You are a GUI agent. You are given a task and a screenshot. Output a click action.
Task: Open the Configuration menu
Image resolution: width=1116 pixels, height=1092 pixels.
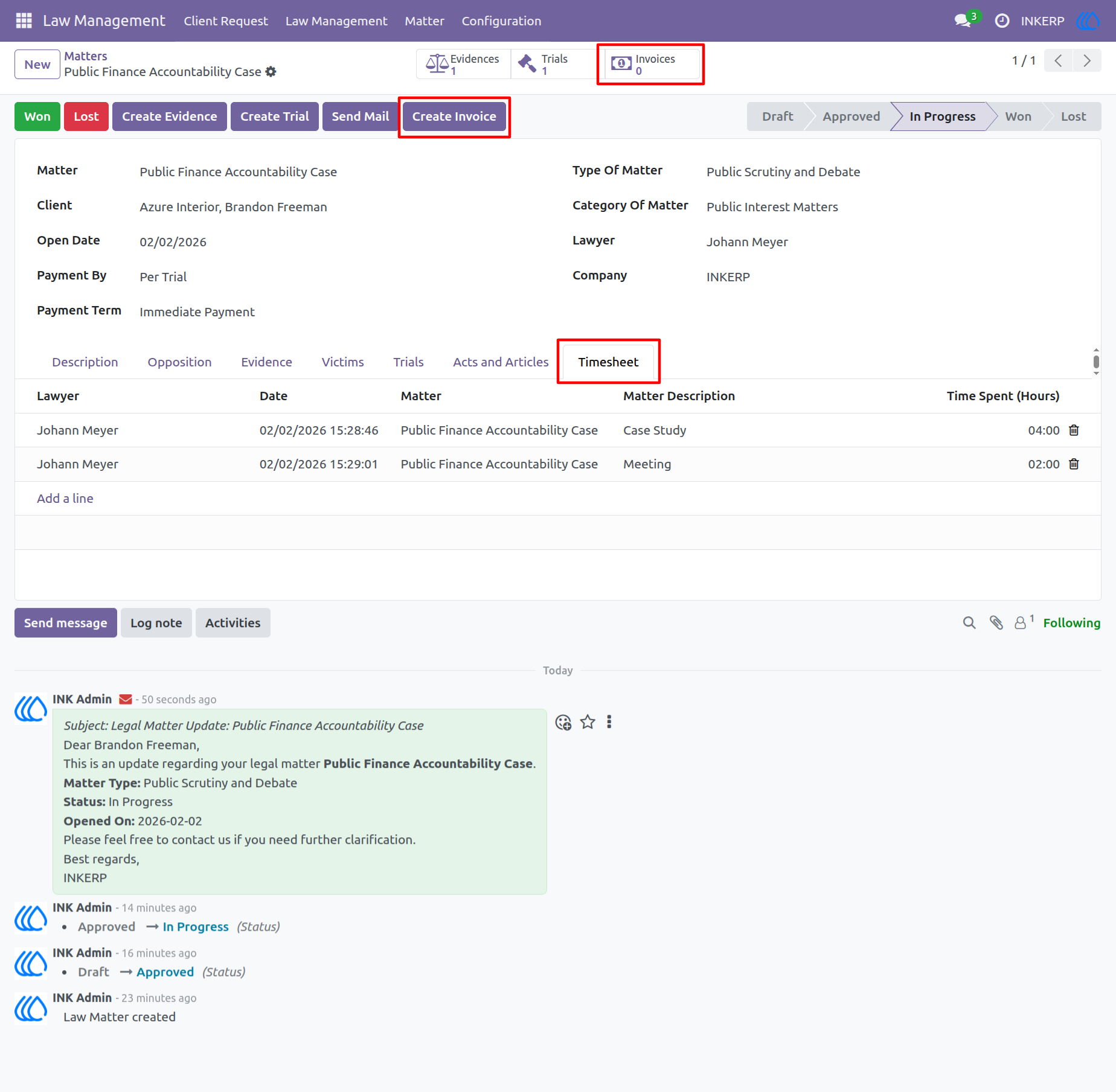(501, 21)
